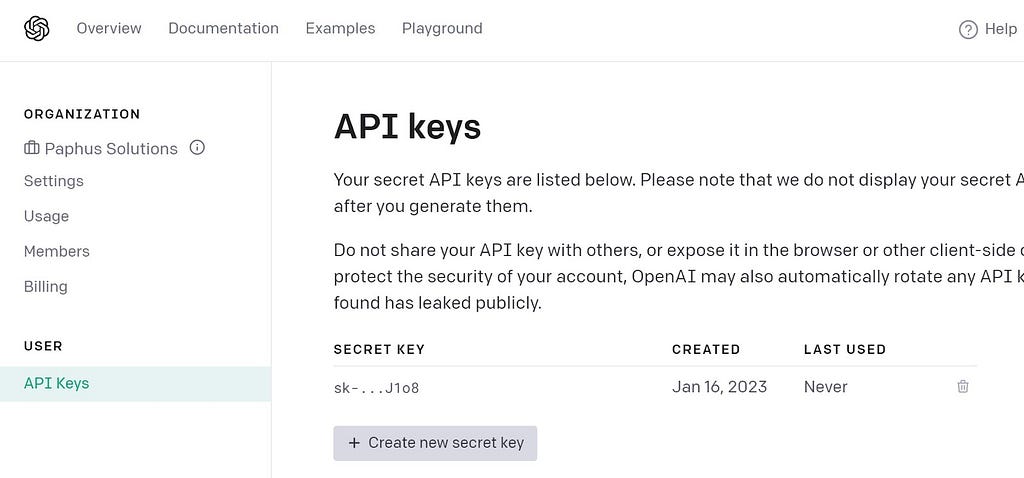This screenshot has height=478, width=1024.
Task: Open the Playground
Action: click(x=442, y=29)
